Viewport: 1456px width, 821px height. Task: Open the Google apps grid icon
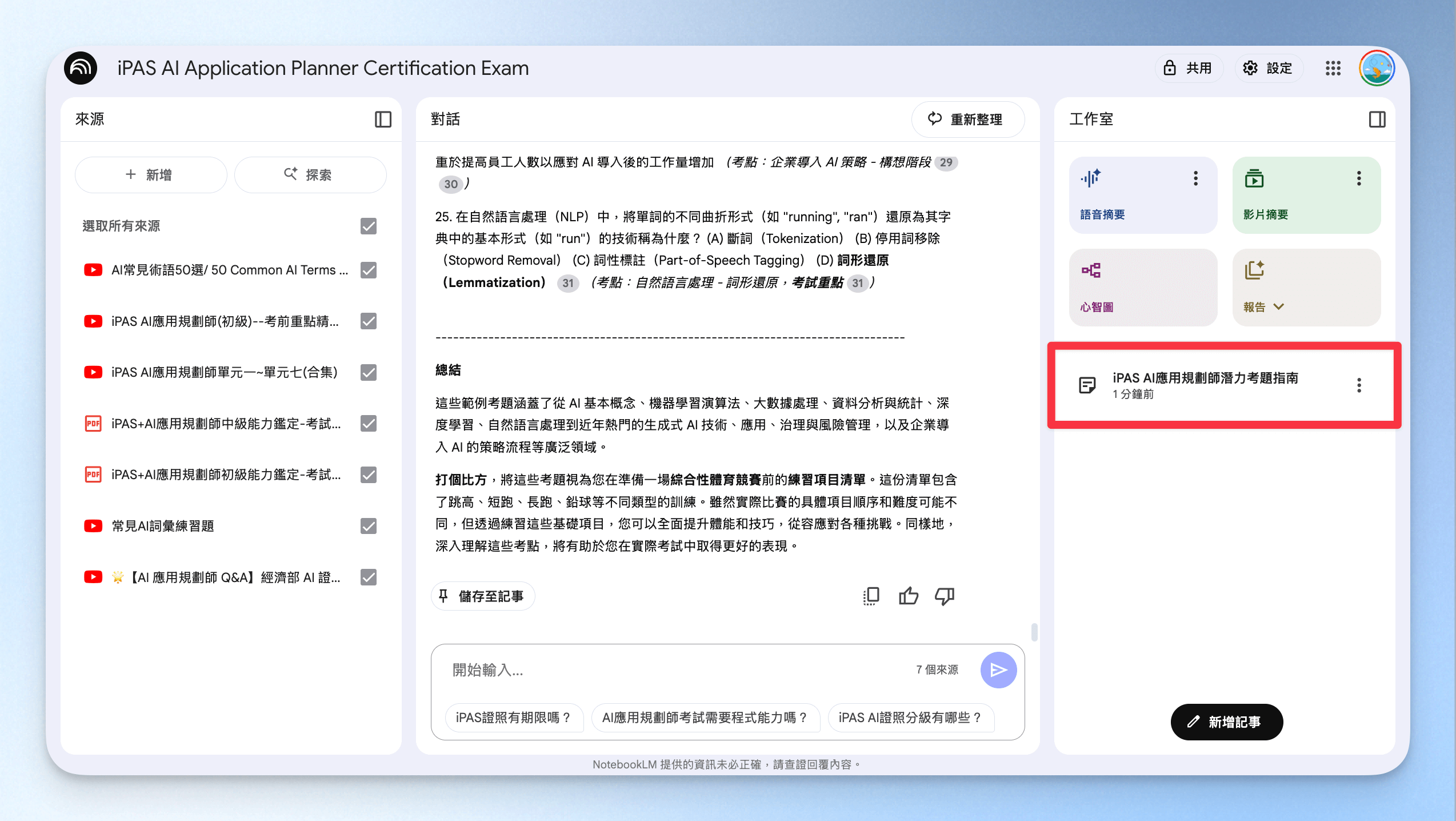[x=1333, y=69]
